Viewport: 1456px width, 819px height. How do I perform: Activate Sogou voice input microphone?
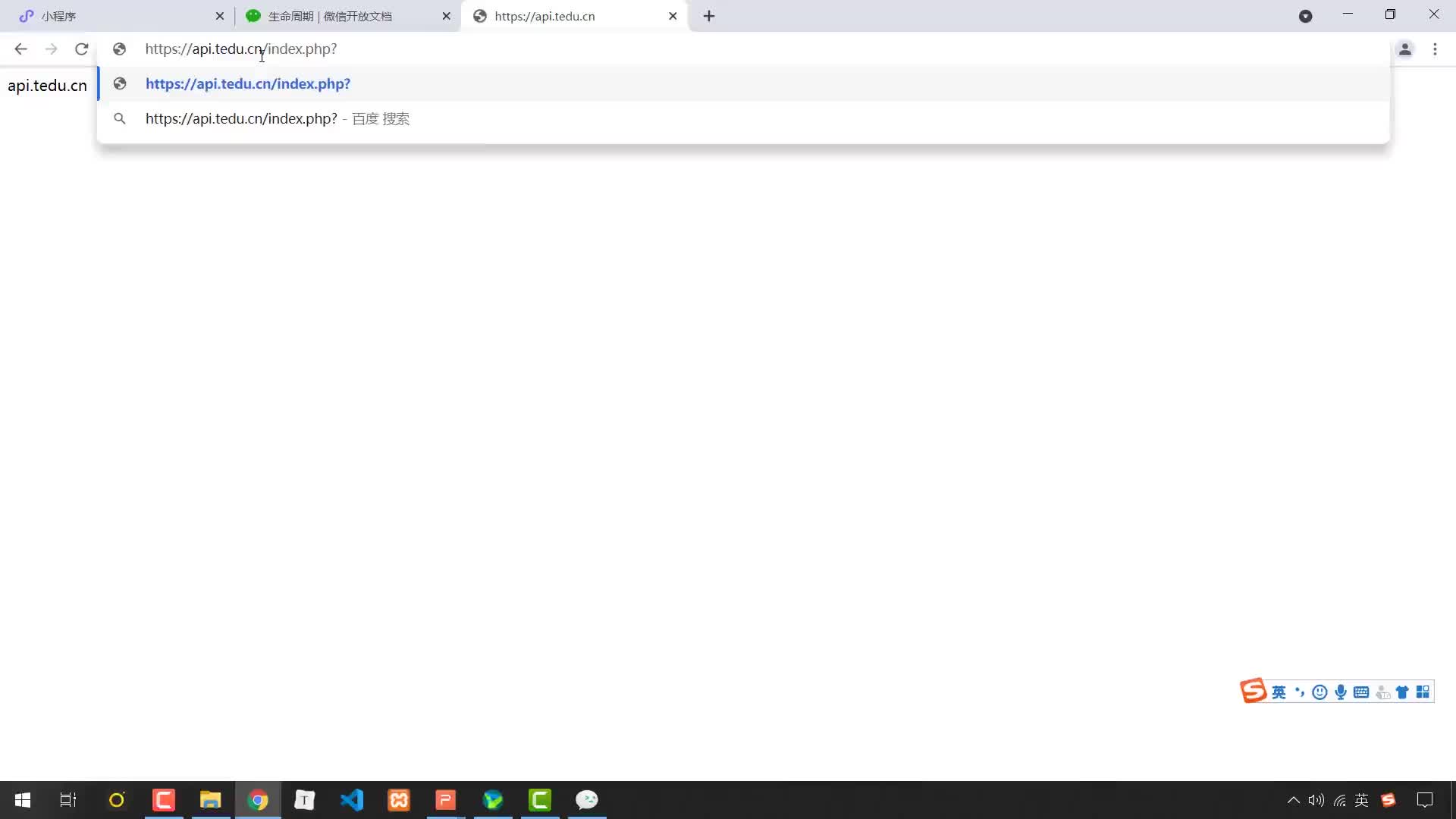(x=1341, y=692)
